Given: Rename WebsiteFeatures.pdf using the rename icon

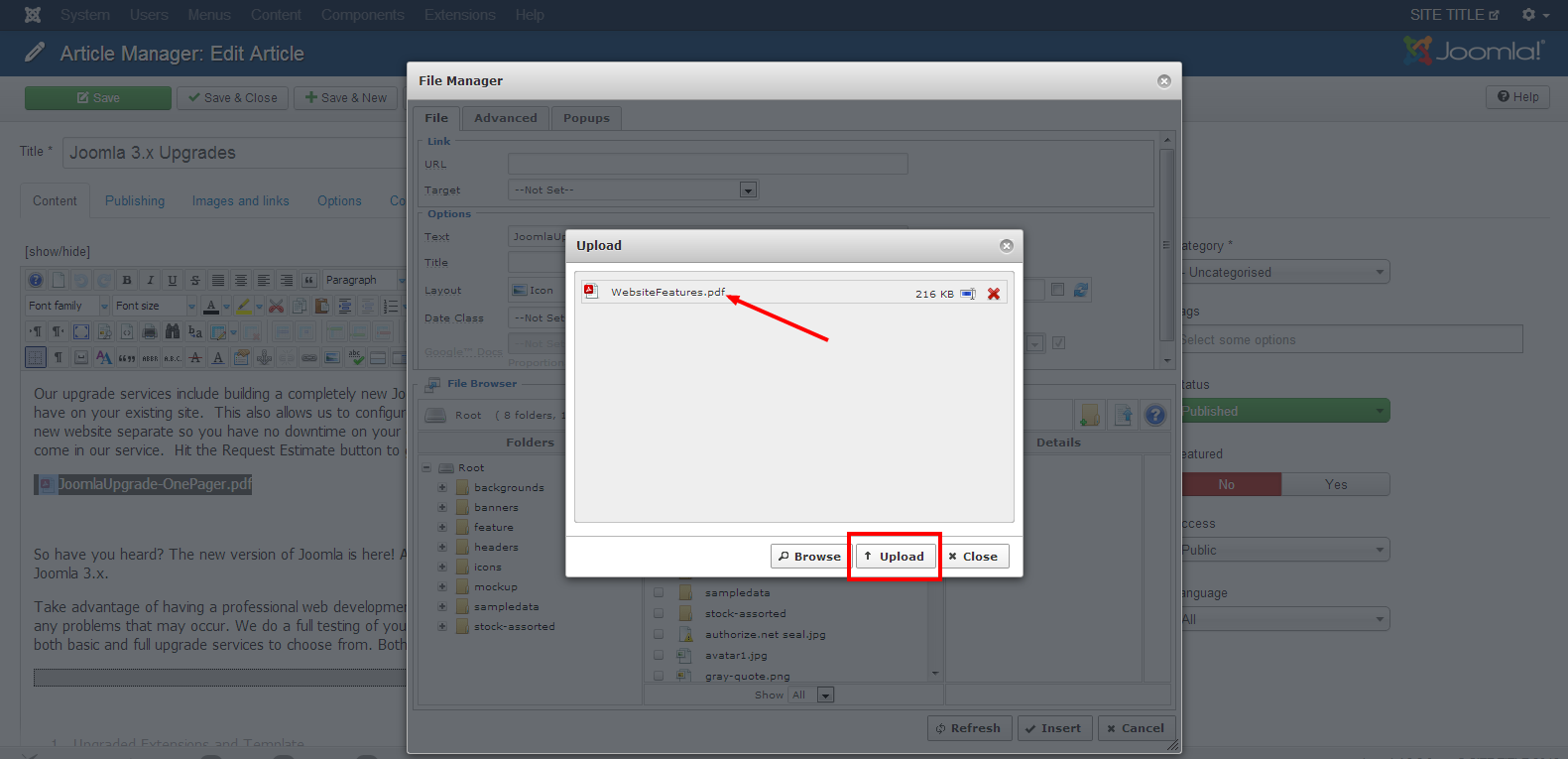Looking at the screenshot, I should (x=968, y=294).
